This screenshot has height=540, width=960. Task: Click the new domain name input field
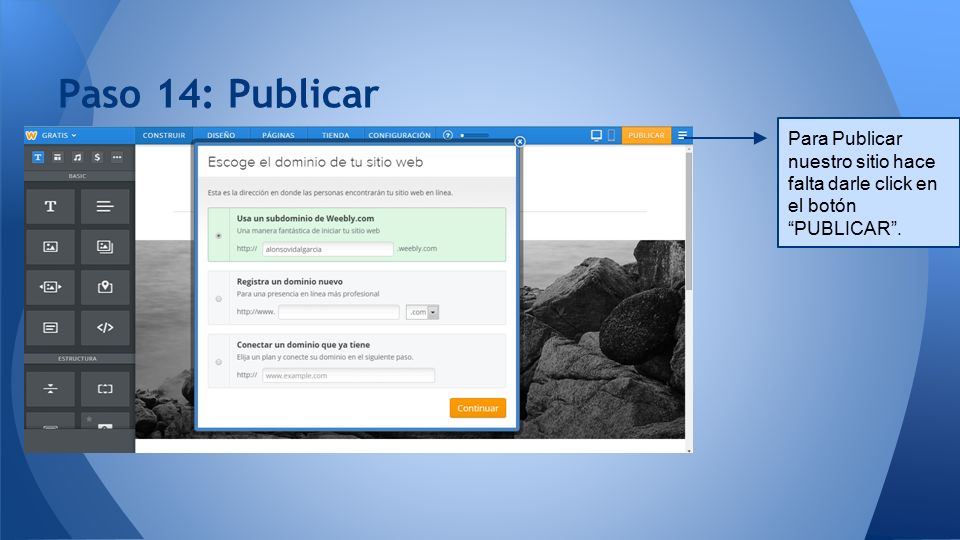(x=339, y=312)
